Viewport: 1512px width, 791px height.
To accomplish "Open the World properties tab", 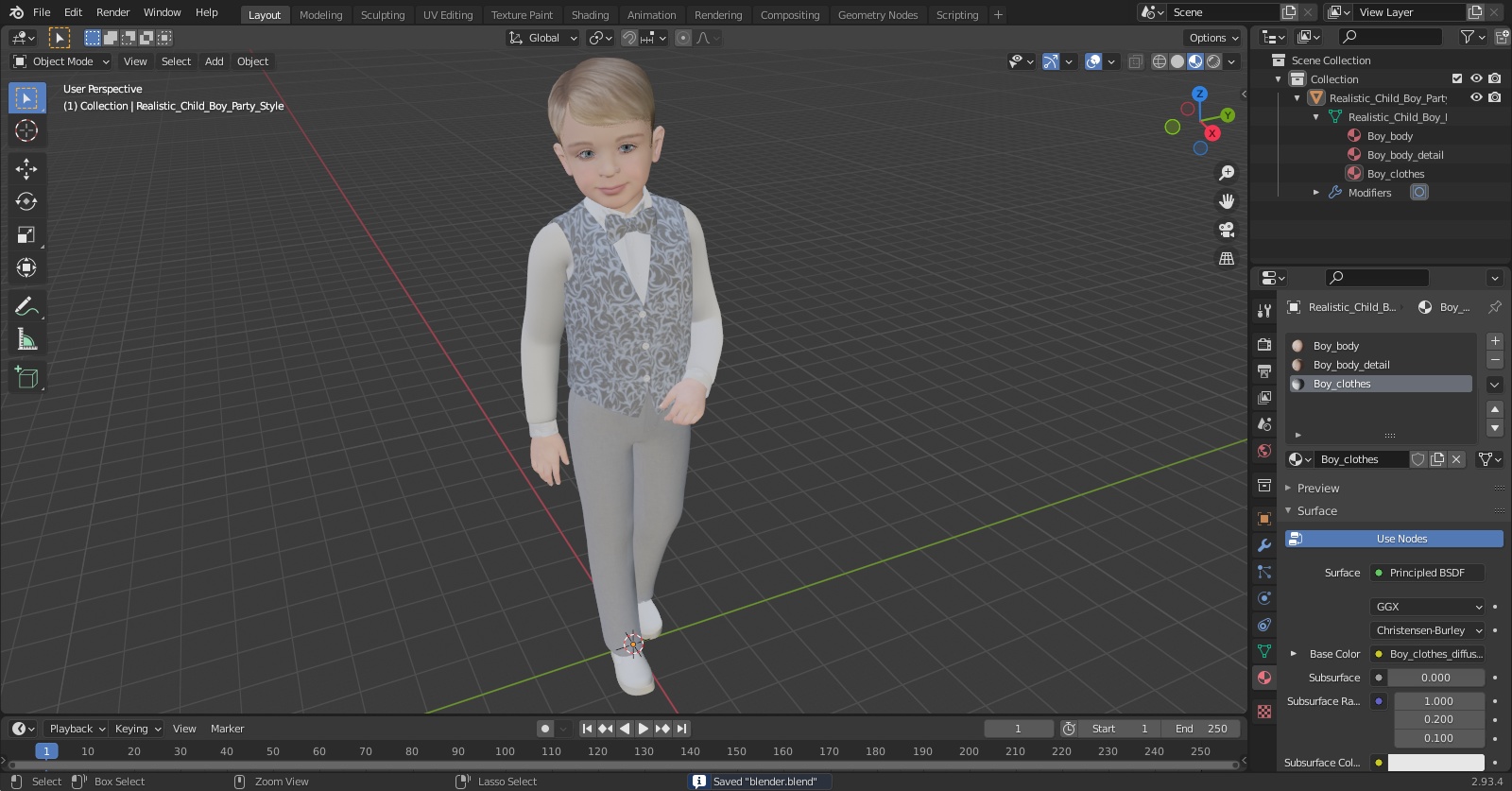I will pyautogui.click(x=1264, y=451).
